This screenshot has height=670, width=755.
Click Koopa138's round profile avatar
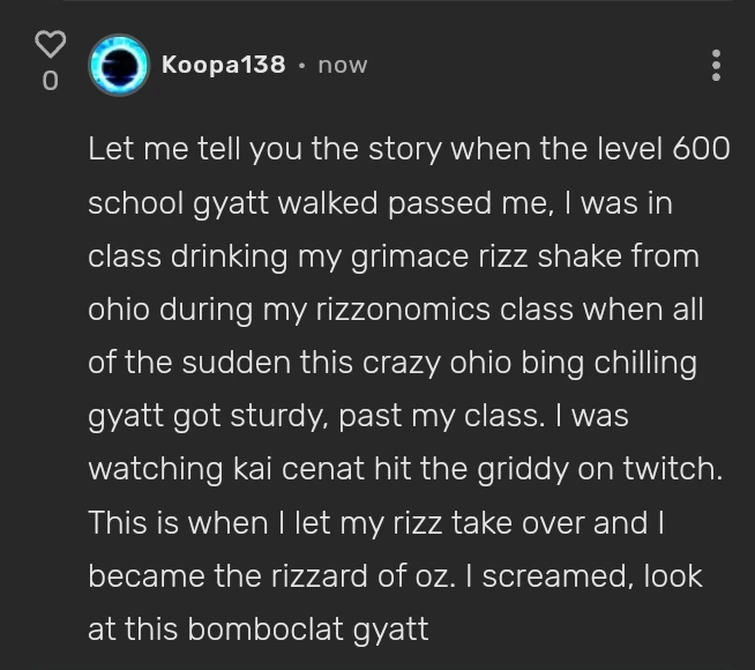click(x=118, y=65)
